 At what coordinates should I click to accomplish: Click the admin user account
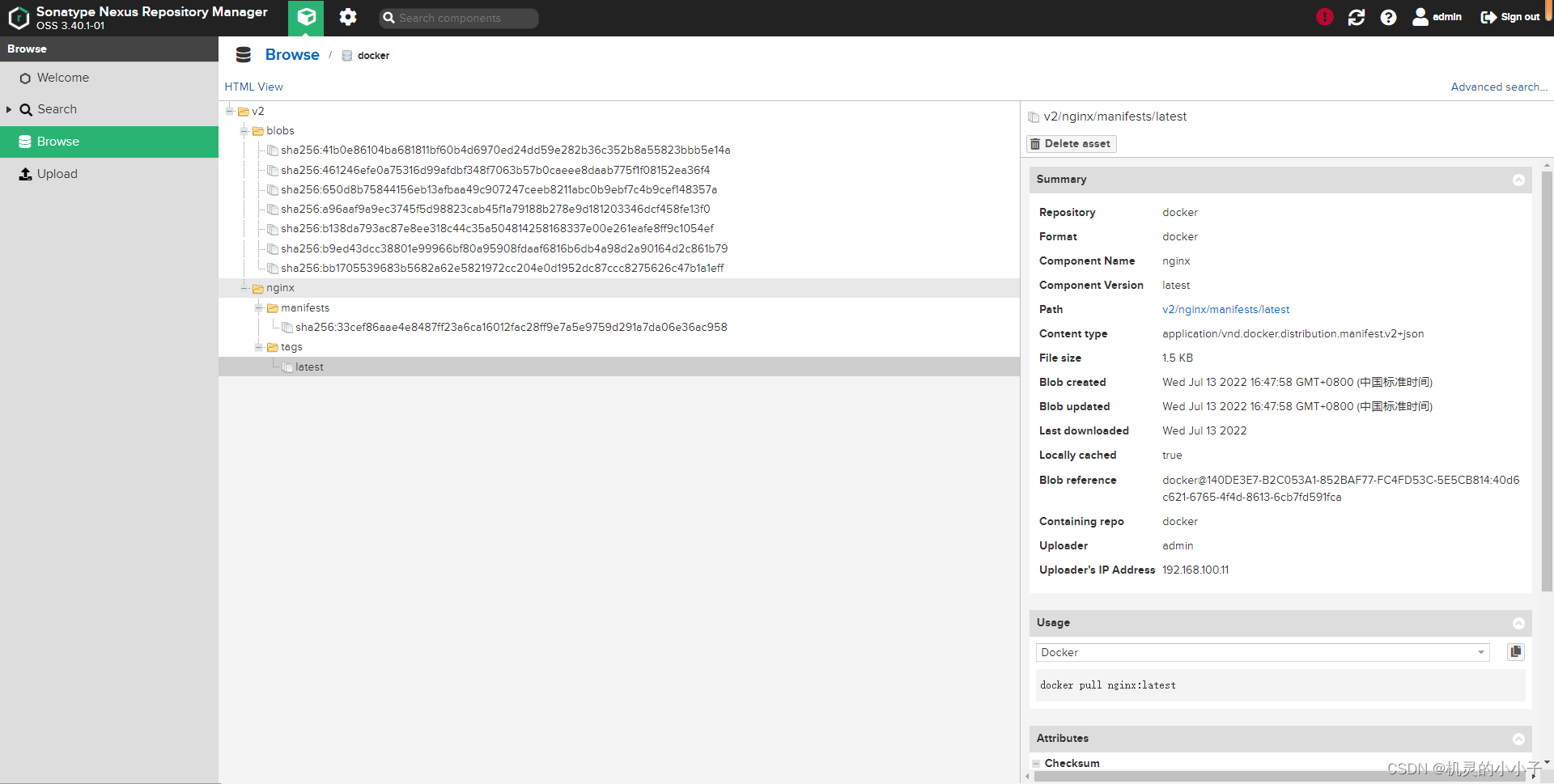(x=1437, y=17)
